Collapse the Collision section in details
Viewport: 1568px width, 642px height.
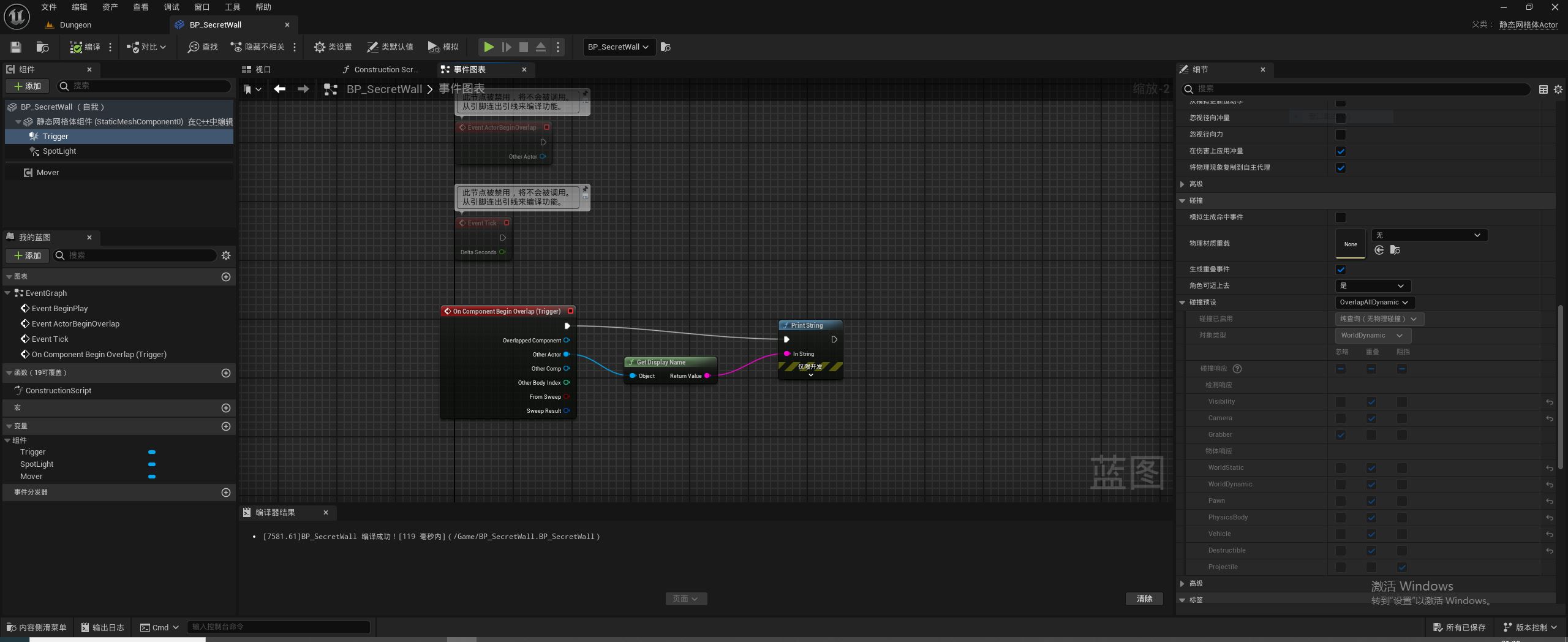pos(1182,200)
